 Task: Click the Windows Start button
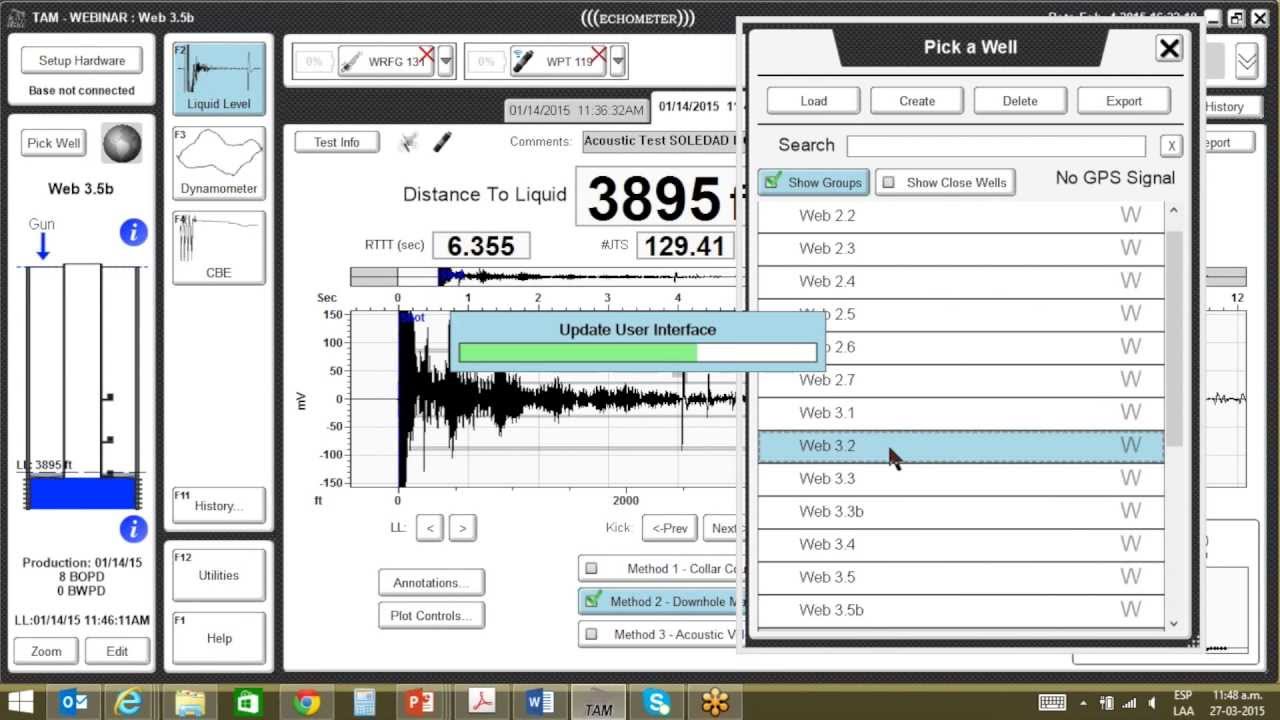[x=20, y=702]
